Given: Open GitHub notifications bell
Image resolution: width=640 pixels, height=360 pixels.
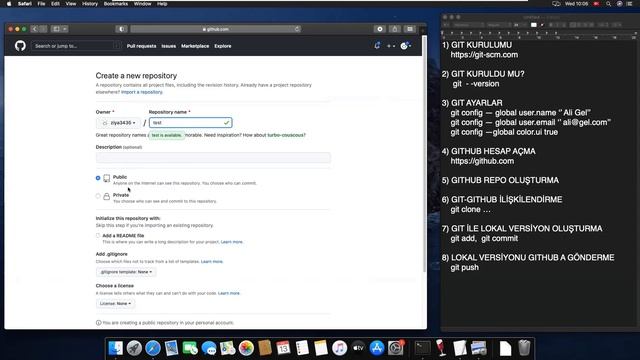Looking at the screenshot, I should [377, 46].
